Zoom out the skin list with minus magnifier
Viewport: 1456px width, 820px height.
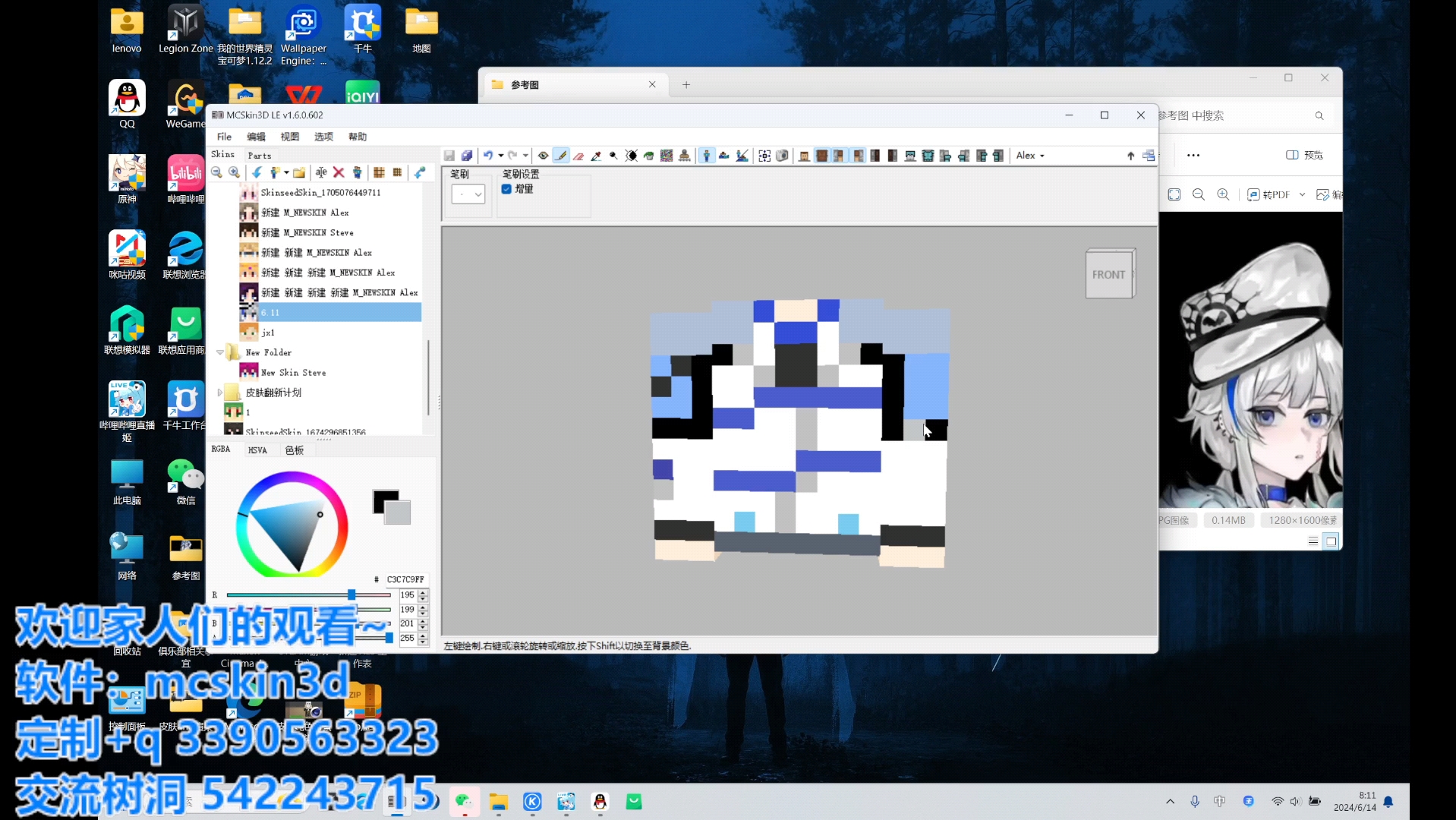[x=216, y=173]
